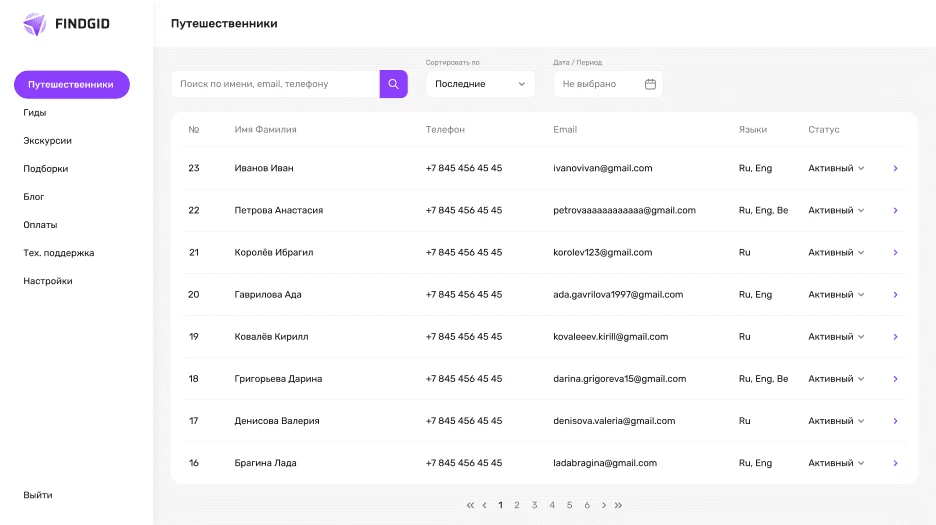Go to Экскурсии in sidebar
Viewport: 936px width, 525px height.
coord(47,141)
